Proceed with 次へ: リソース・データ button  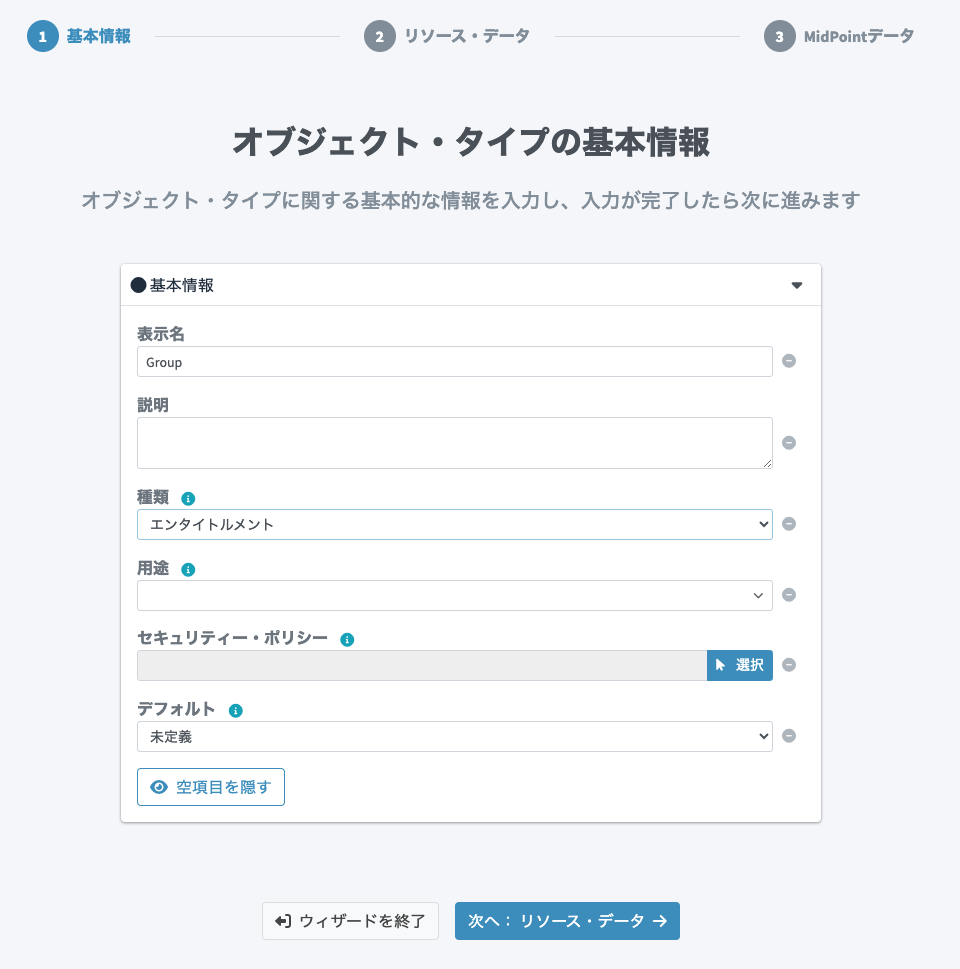pyautogui.click(x=567, y=921)
